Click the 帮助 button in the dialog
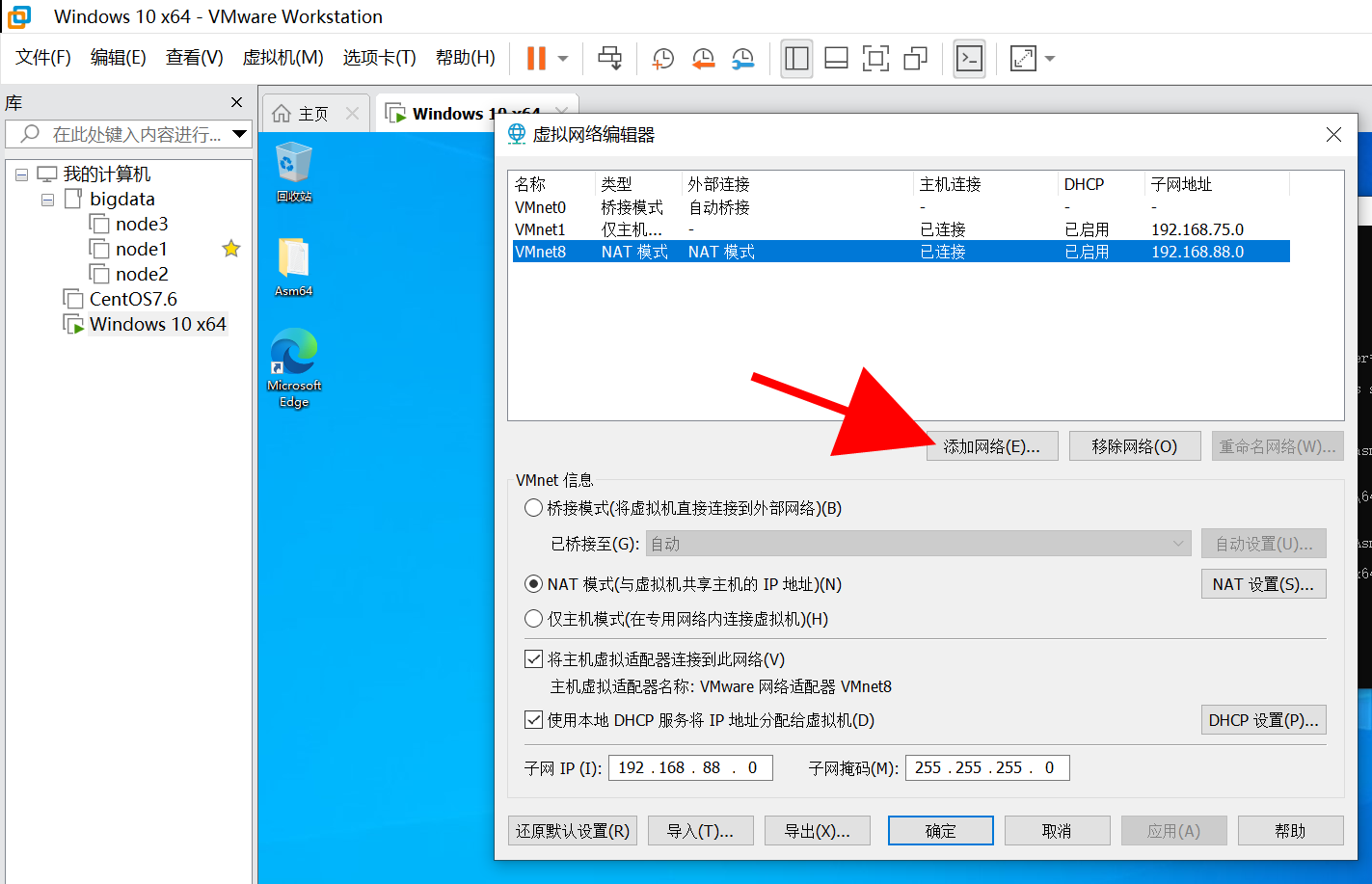The height and width of the screenshot is (884, 1372). point(1291,831)
